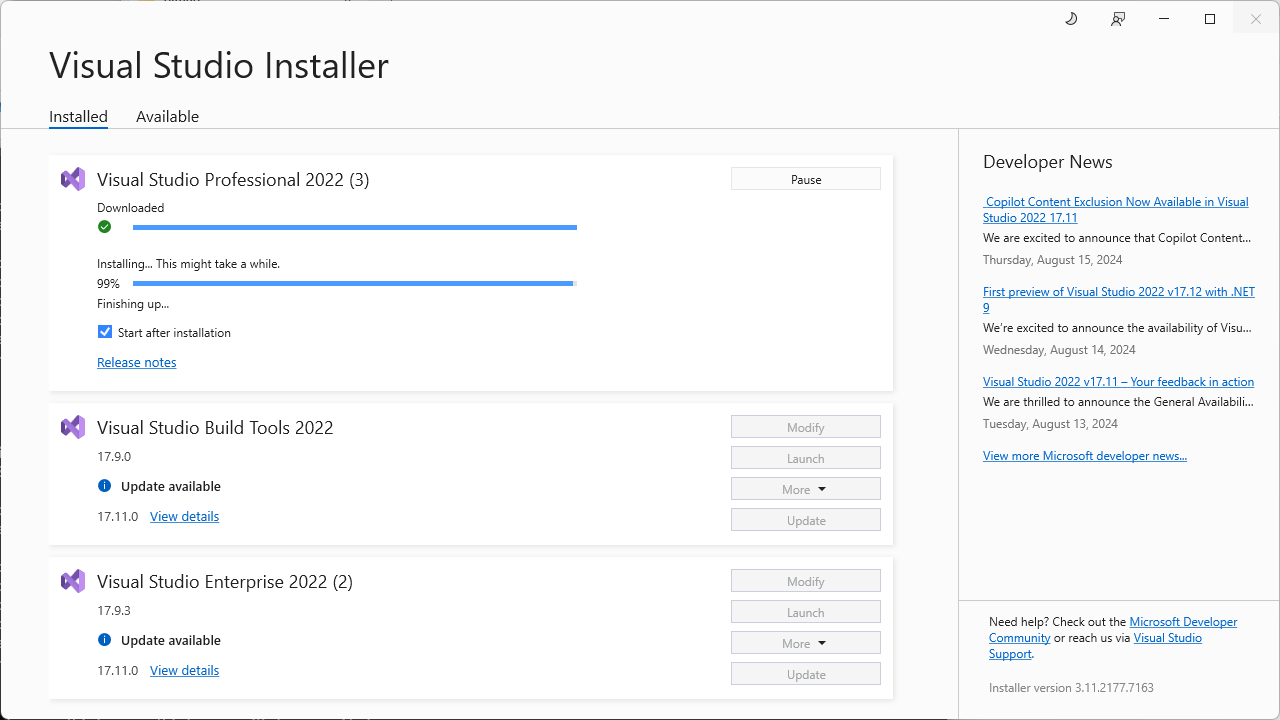Click the Tuesday, August 13, 2024 date

1050,423
